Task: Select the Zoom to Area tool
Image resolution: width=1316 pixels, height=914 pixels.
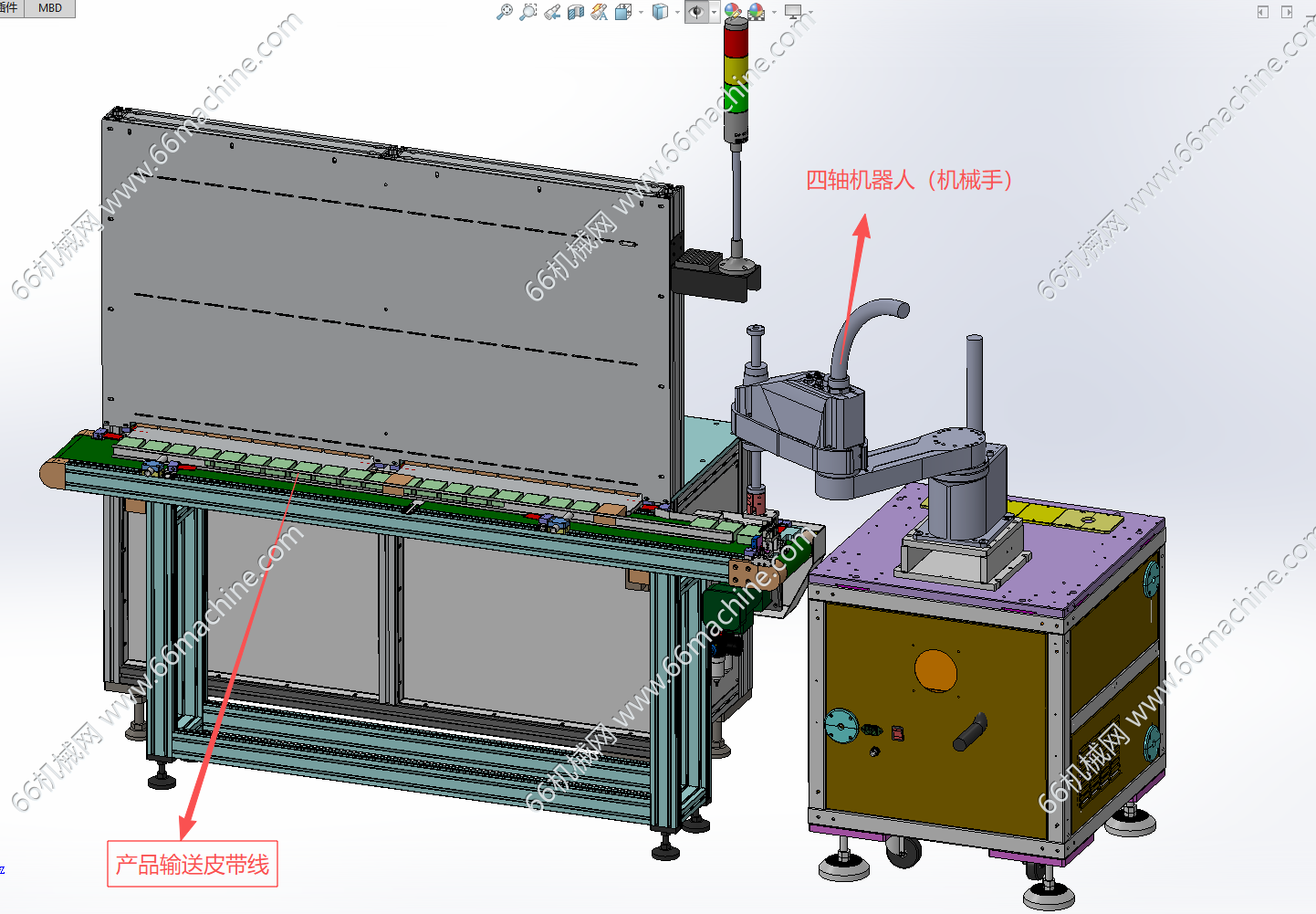Action: pos(527,12)
